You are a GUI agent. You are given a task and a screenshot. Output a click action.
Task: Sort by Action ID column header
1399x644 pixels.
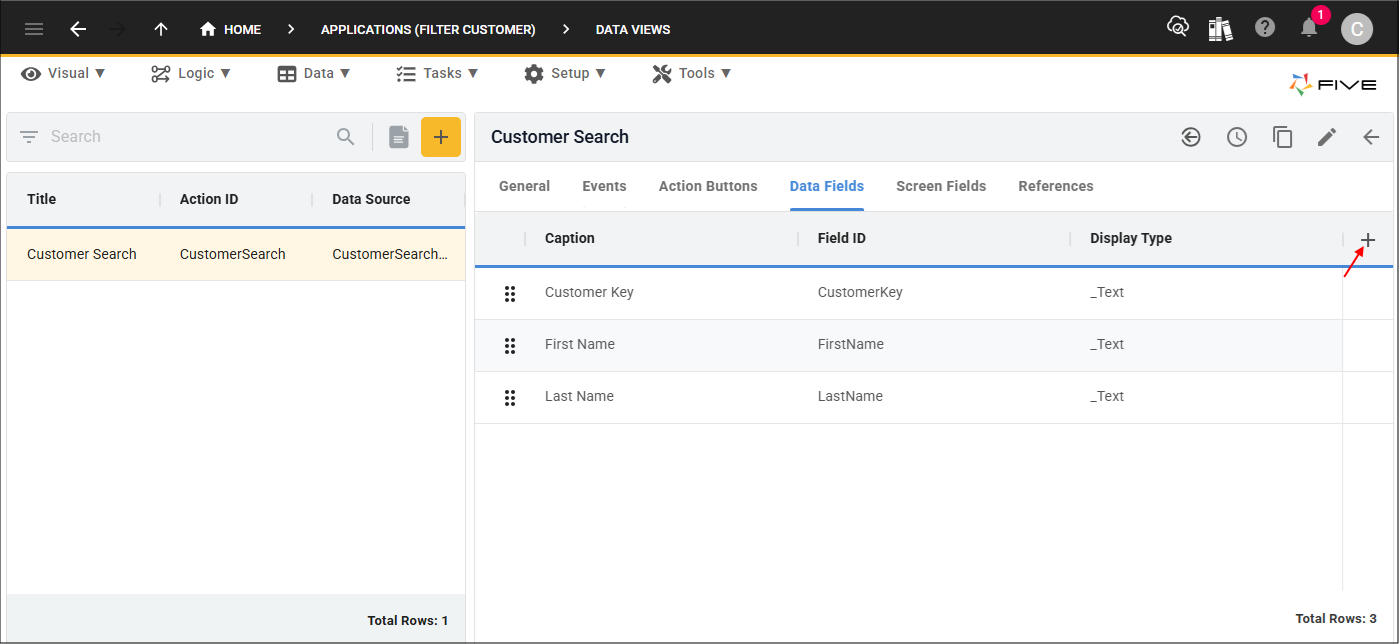(209, 199)
